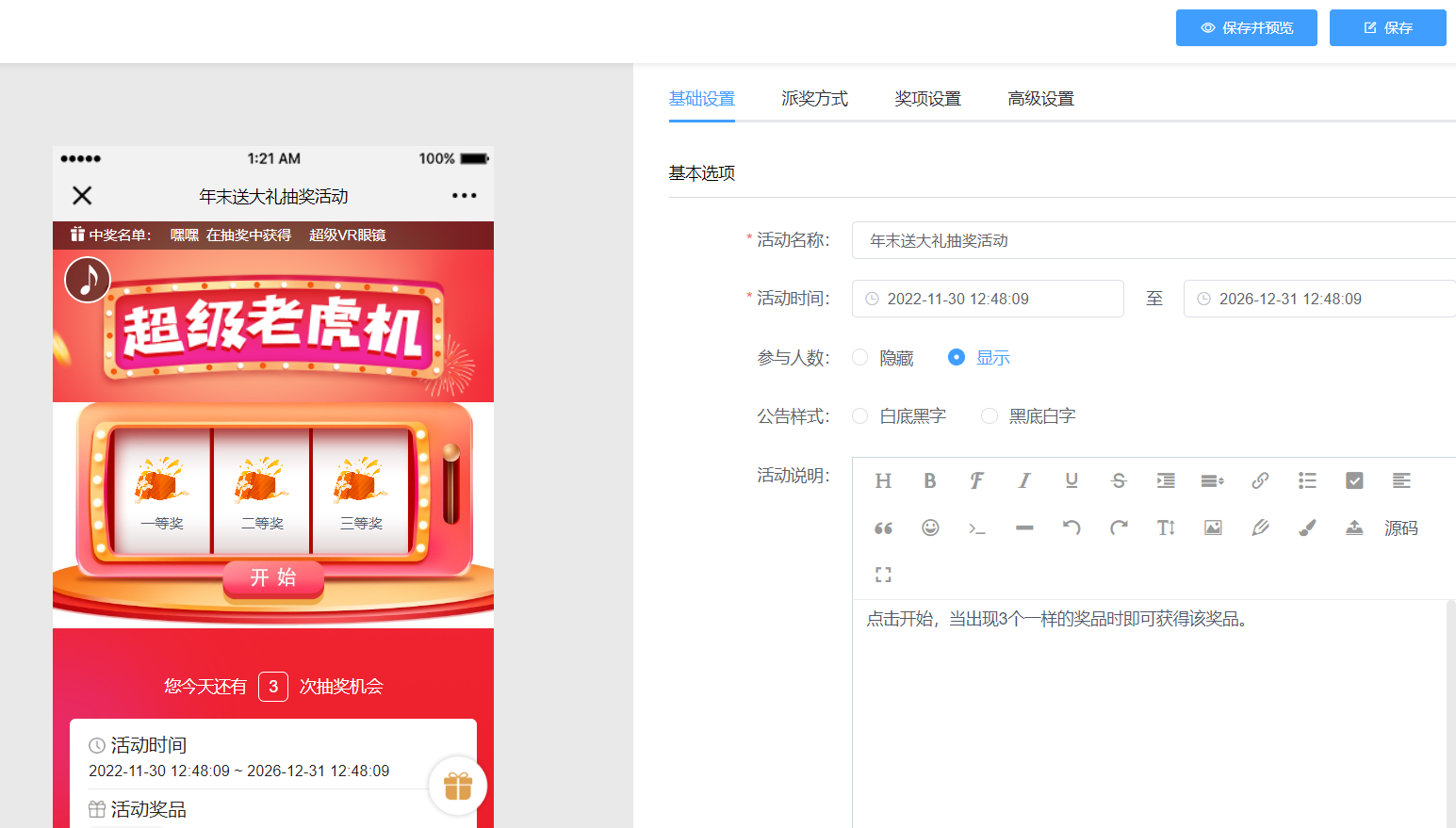
Task: Insert a code block with terminal icon
Action: tap(977, 528)
